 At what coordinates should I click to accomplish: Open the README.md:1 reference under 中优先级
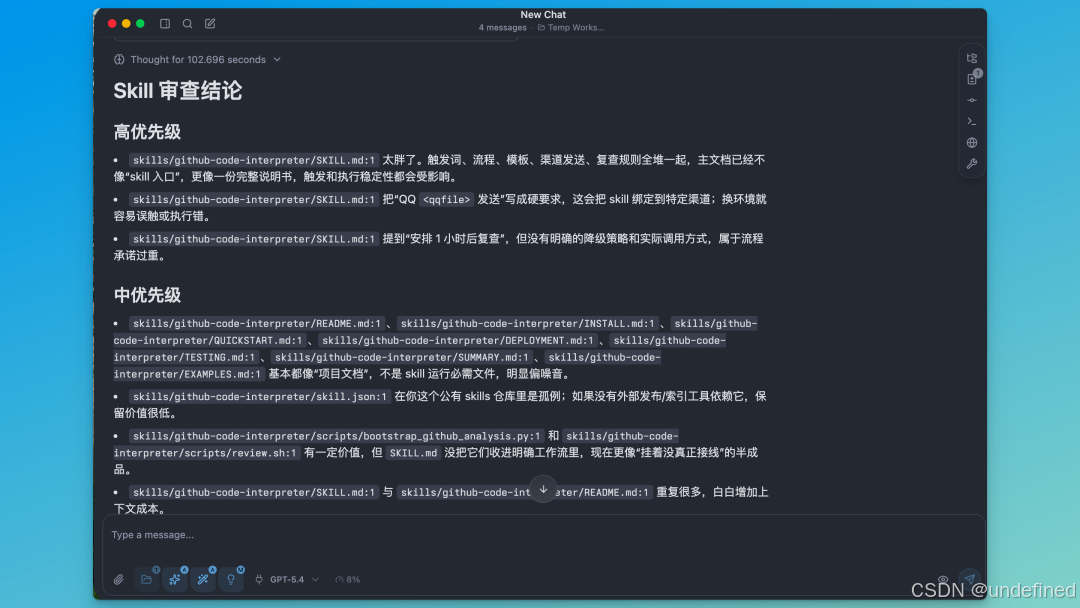pyautogui.click(x=257, y=324)
